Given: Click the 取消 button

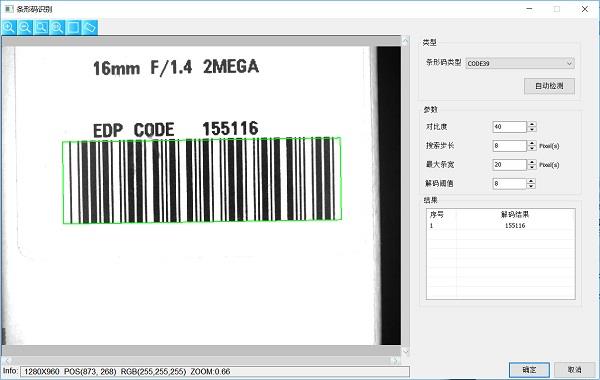Looking at the screenshot, I should pyautogui.click(x=574, y=370).
